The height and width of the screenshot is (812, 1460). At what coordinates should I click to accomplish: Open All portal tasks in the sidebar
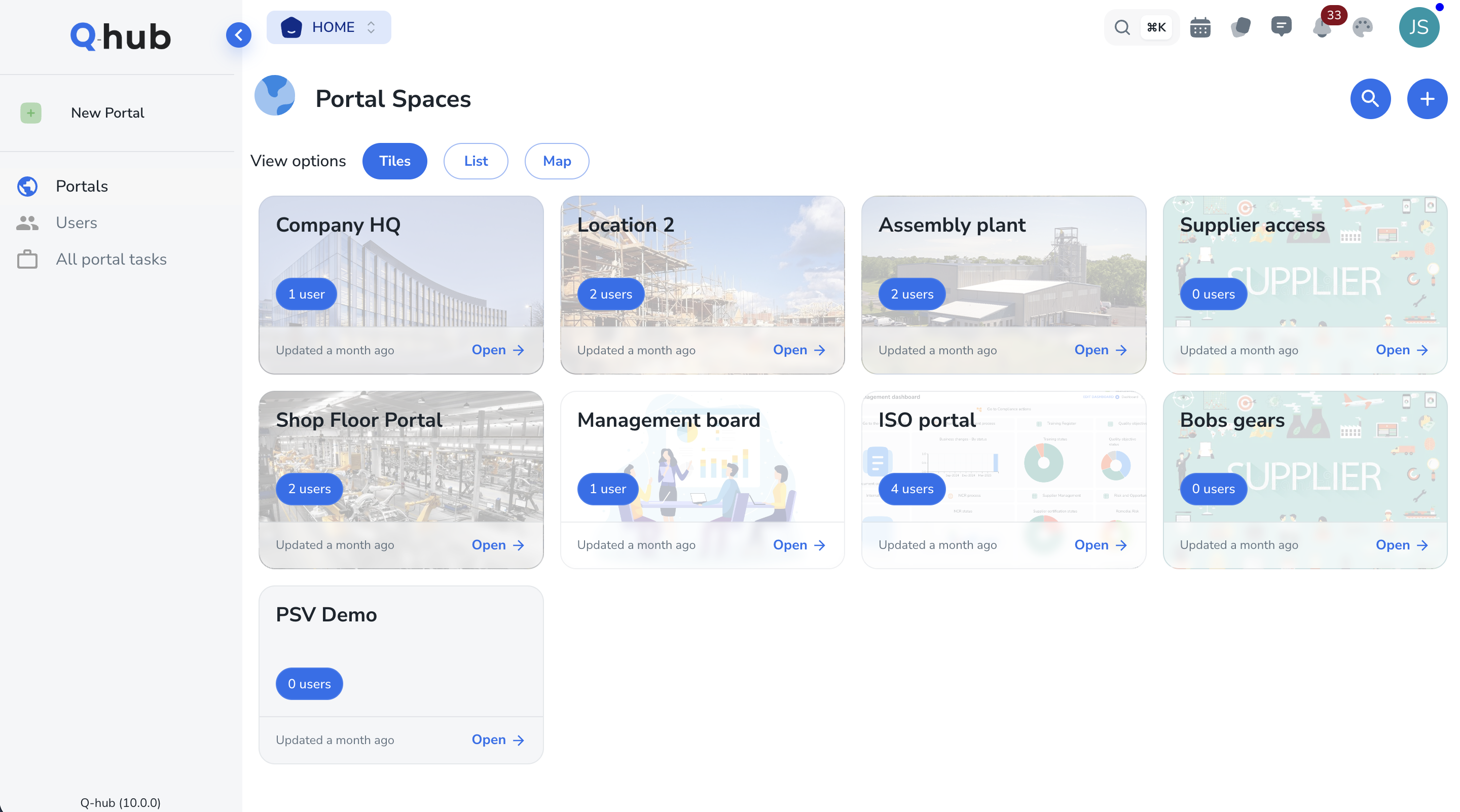111,259
